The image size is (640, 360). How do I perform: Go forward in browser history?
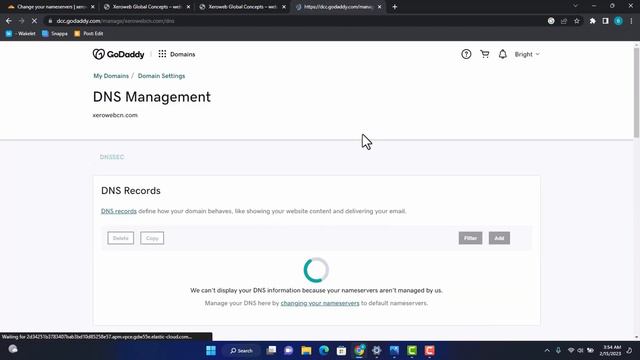pos(21,21)
